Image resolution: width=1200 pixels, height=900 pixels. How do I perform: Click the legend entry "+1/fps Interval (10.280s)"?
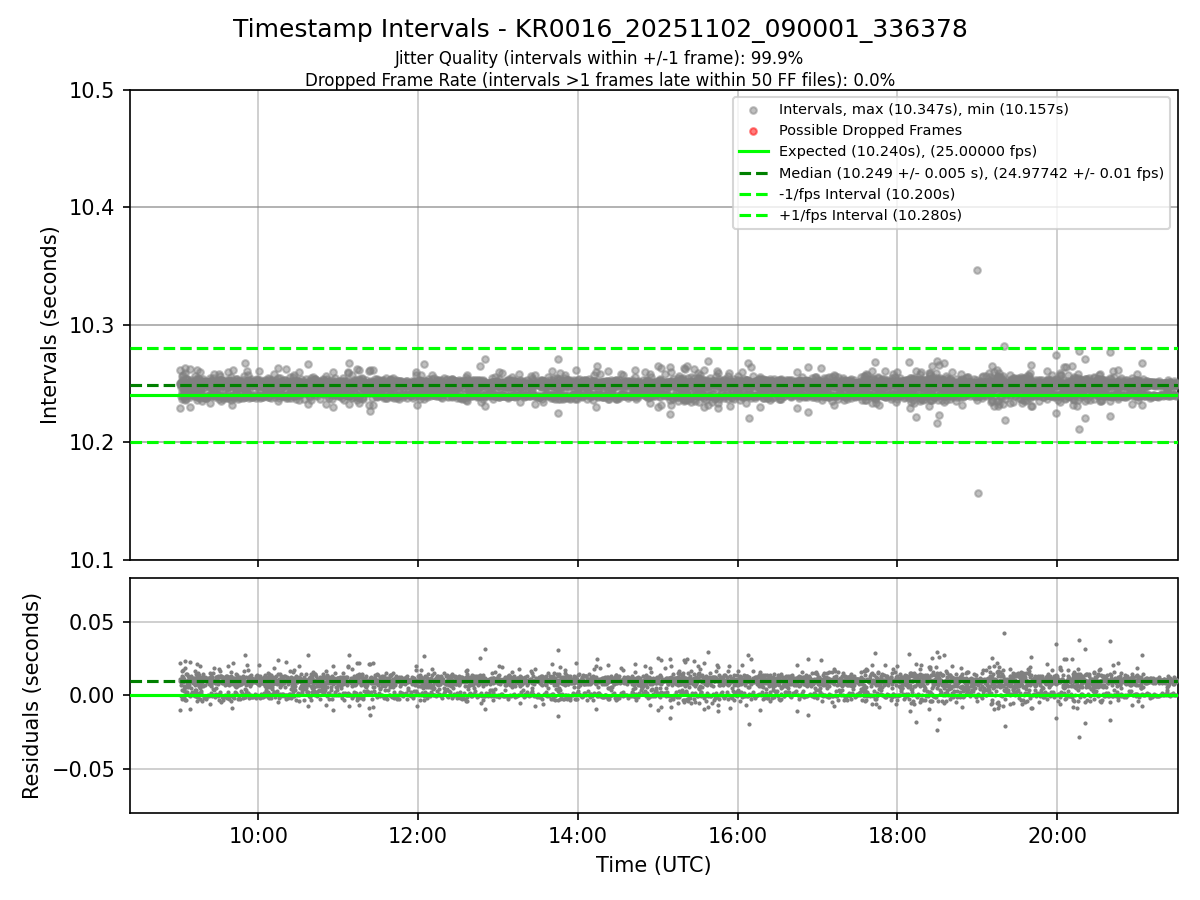coord(870,215)
